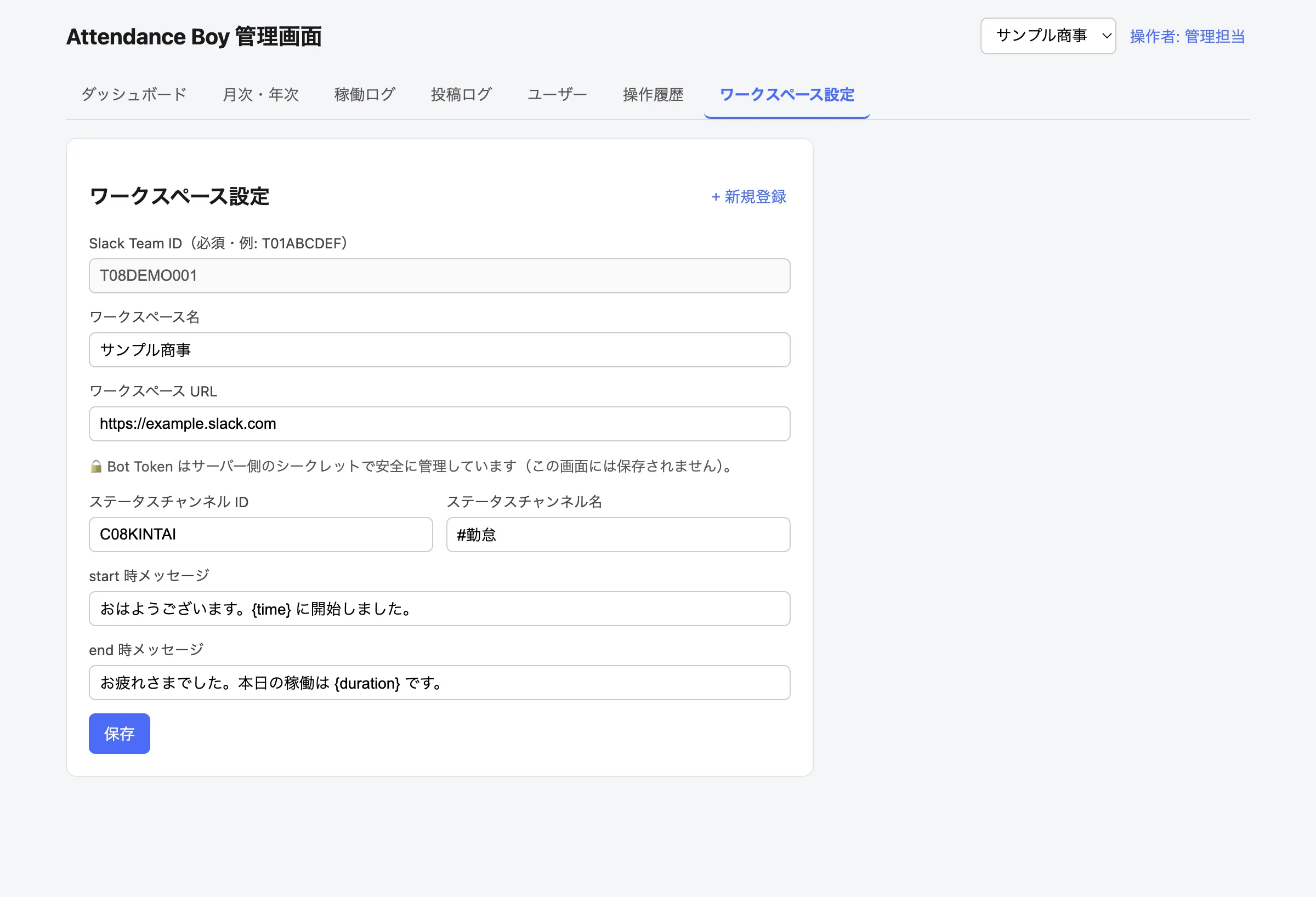The height and width of the screenshot is (897, 1316).
Task: Click the ワークスペース設定 card heading
Action: tap(179, 196)
